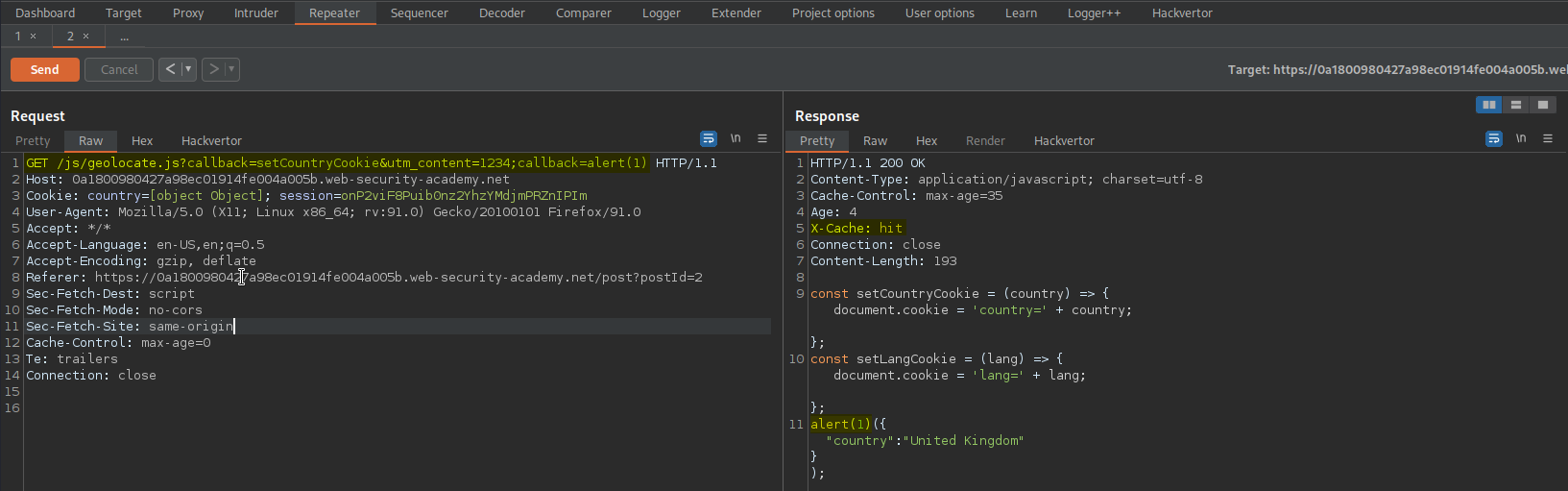
Task: Open the Logger++ tab
Action: pos(1094,12)
